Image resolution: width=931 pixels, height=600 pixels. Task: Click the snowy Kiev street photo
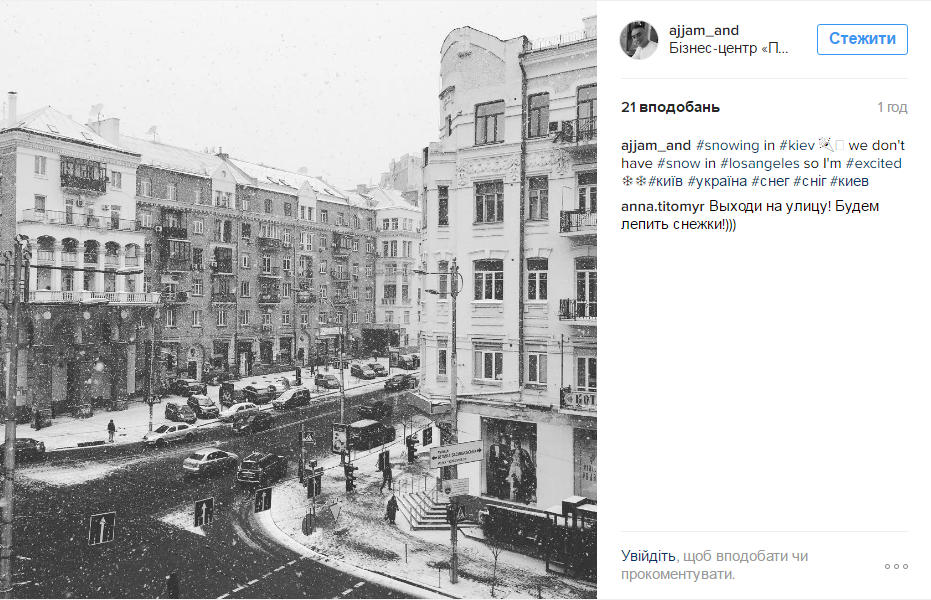click(x=298, y=300)
